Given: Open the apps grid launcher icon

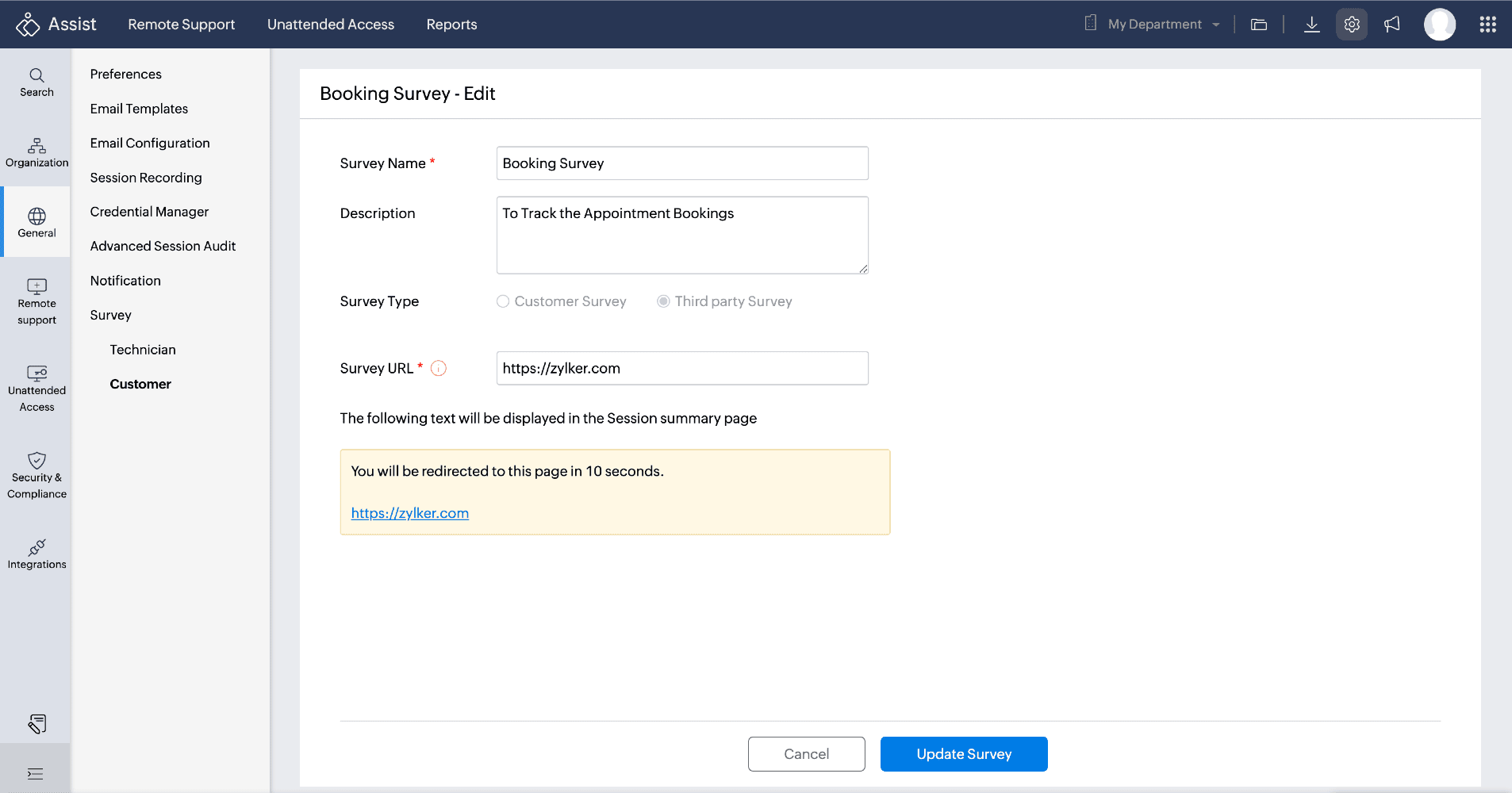Looking at the screenshot, I should (1487, 25).
